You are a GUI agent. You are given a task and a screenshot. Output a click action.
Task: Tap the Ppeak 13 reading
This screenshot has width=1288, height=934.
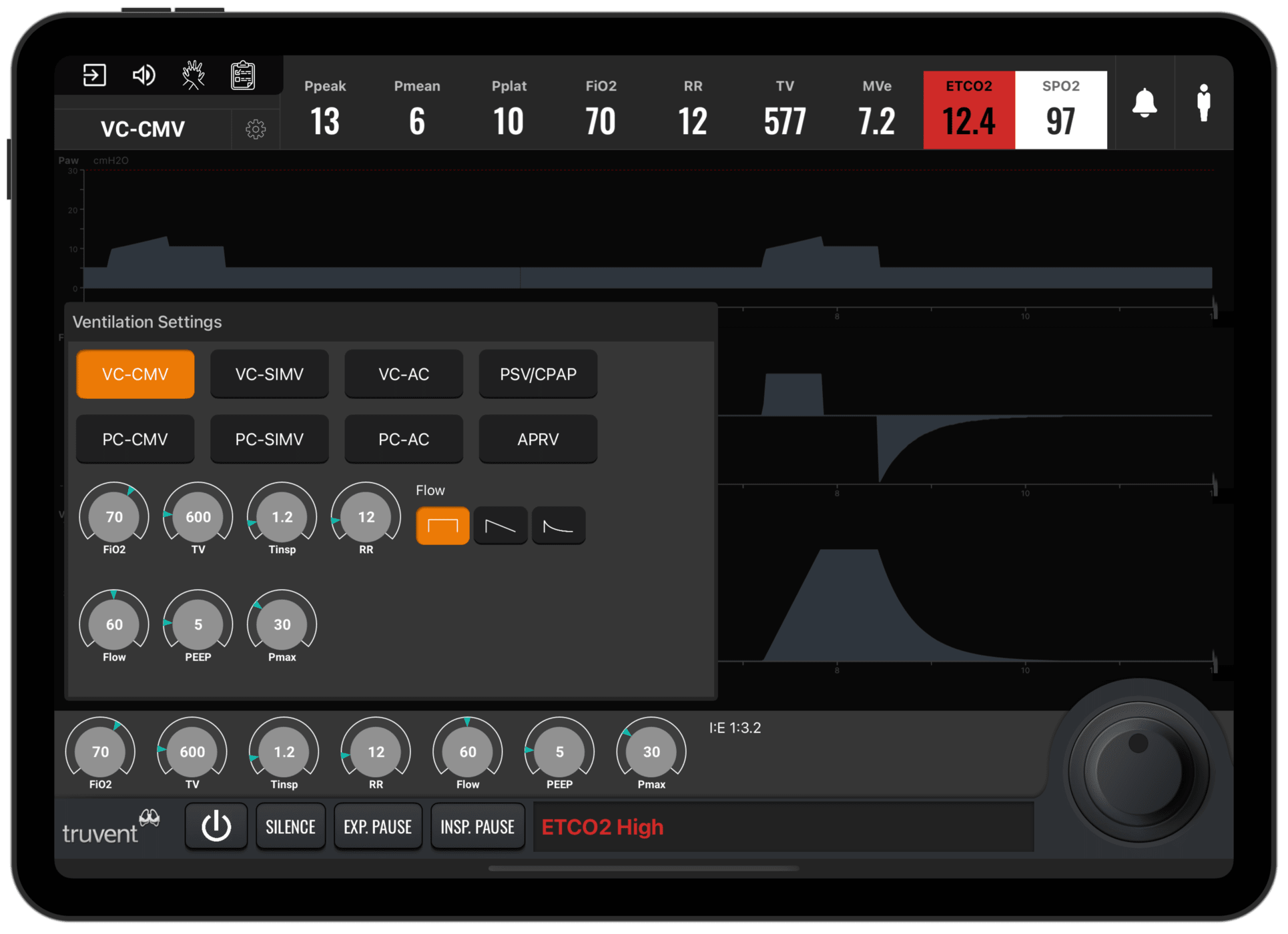pyautogui.click(x=325, y=109)
